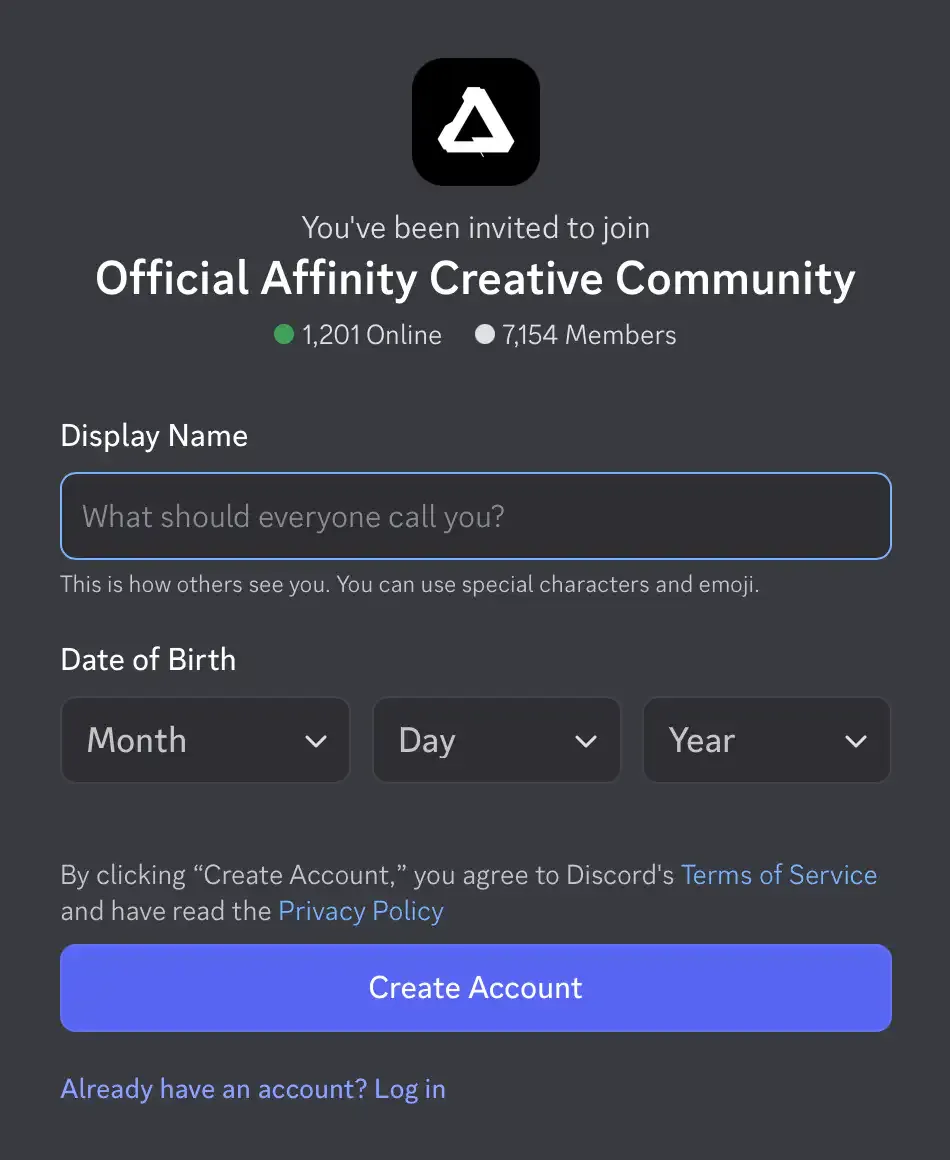Click the chevron arrow in the Month box
950x1160 pixels.
click(316, 741)
